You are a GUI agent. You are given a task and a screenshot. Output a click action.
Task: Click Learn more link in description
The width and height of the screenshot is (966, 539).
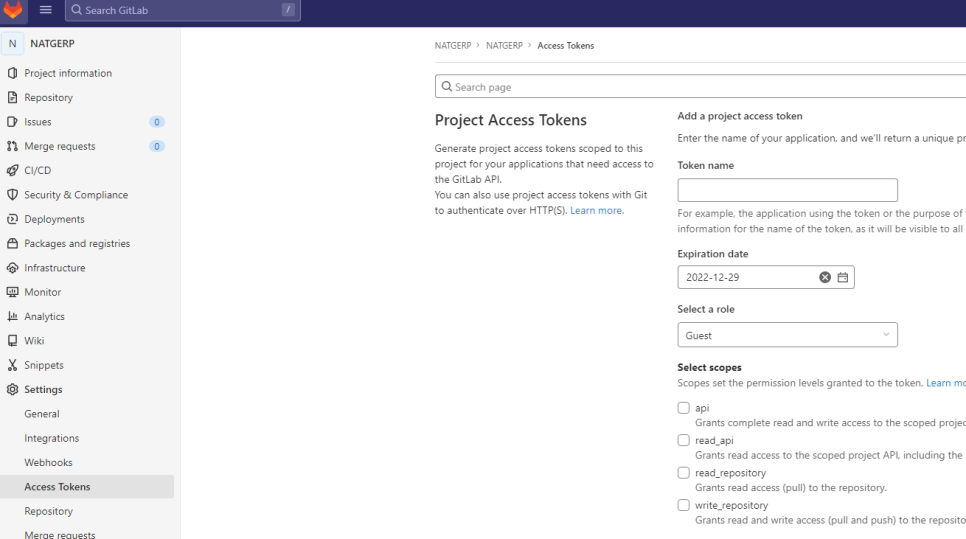coord(596,211)
